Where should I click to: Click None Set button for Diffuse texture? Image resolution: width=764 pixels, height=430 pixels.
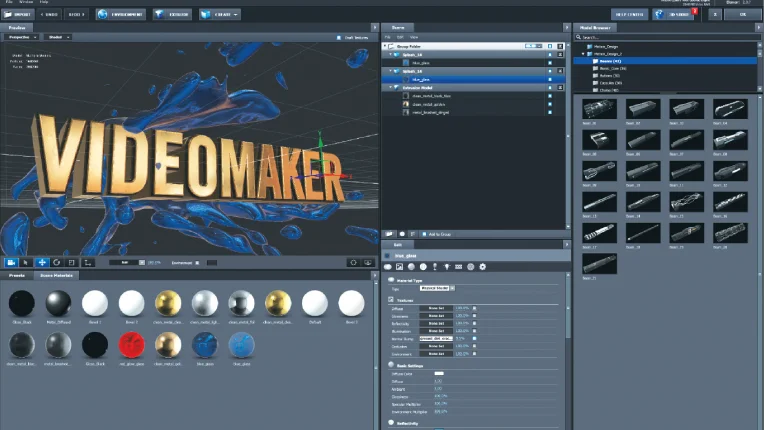click(x=436, y=308)
